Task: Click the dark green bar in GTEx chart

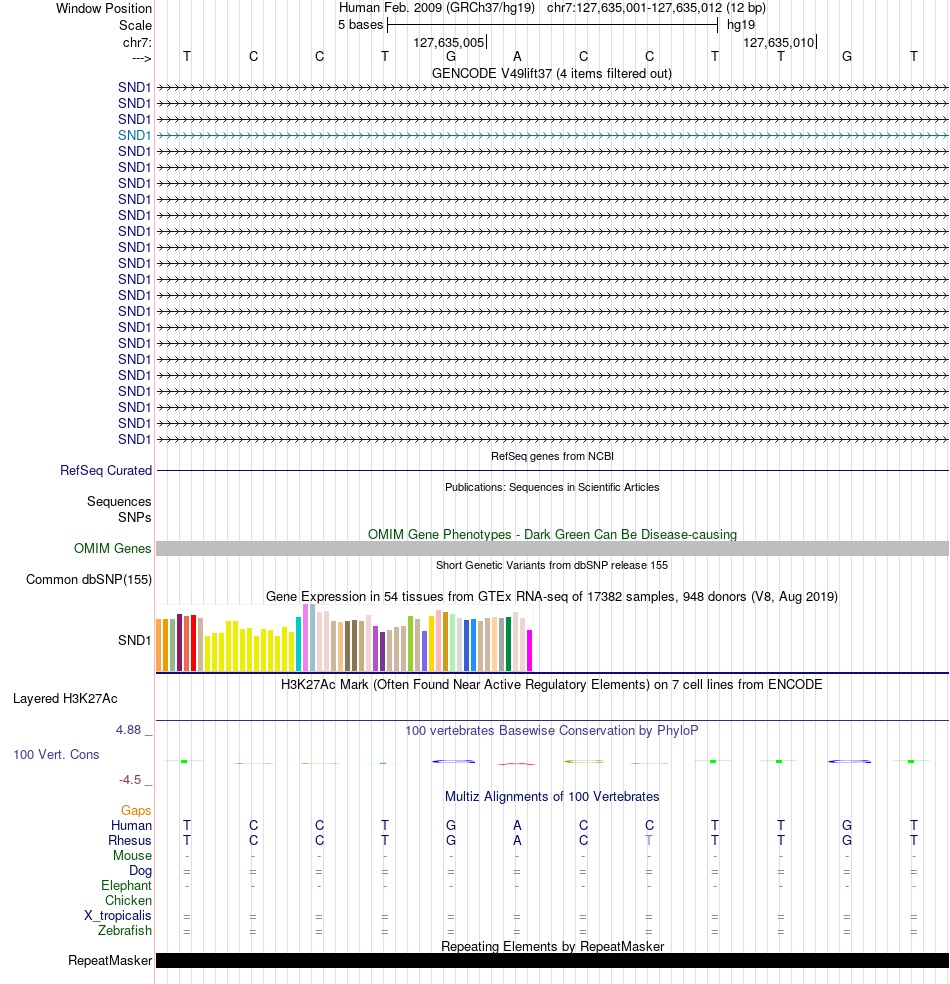Action: [x=508, y=644]
